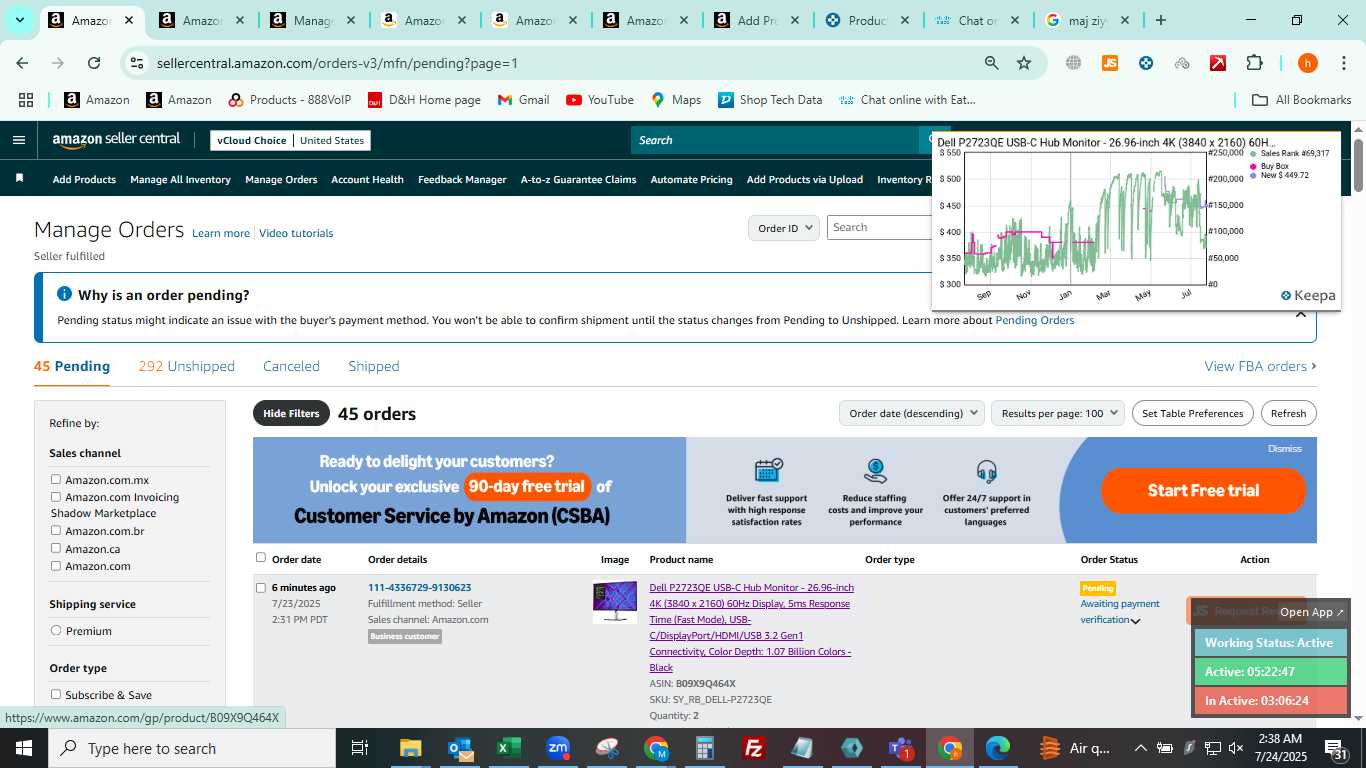The image size is (1366, 768).
Task: Open Outlook from the taskbar
Action: (460, 748)
